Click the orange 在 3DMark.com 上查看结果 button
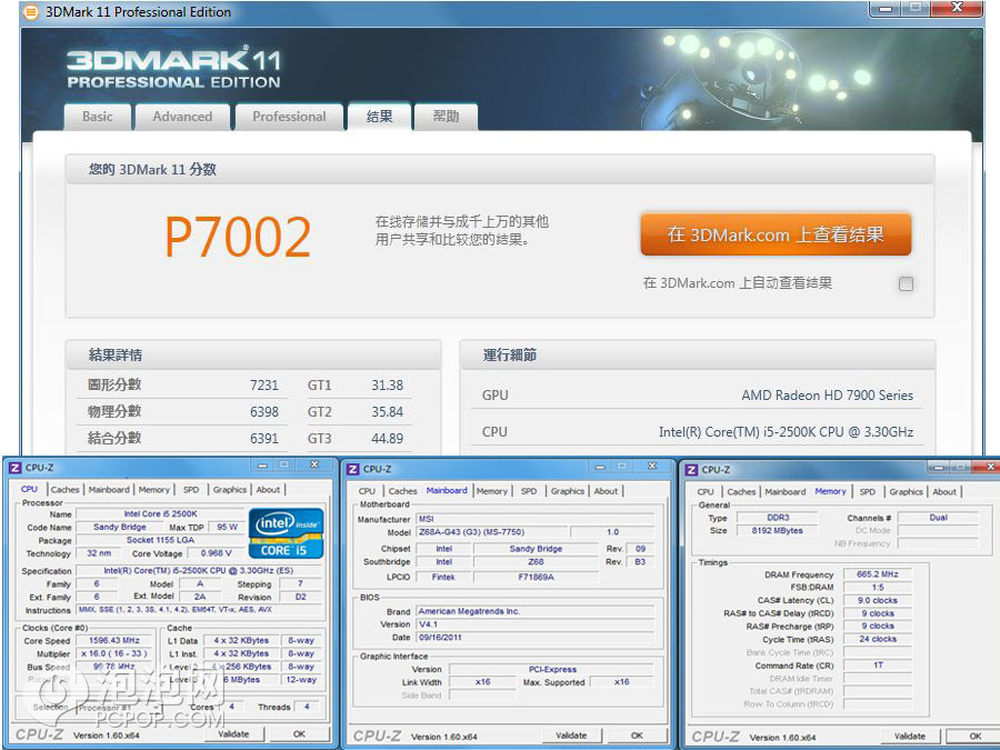 click(776, 235)
